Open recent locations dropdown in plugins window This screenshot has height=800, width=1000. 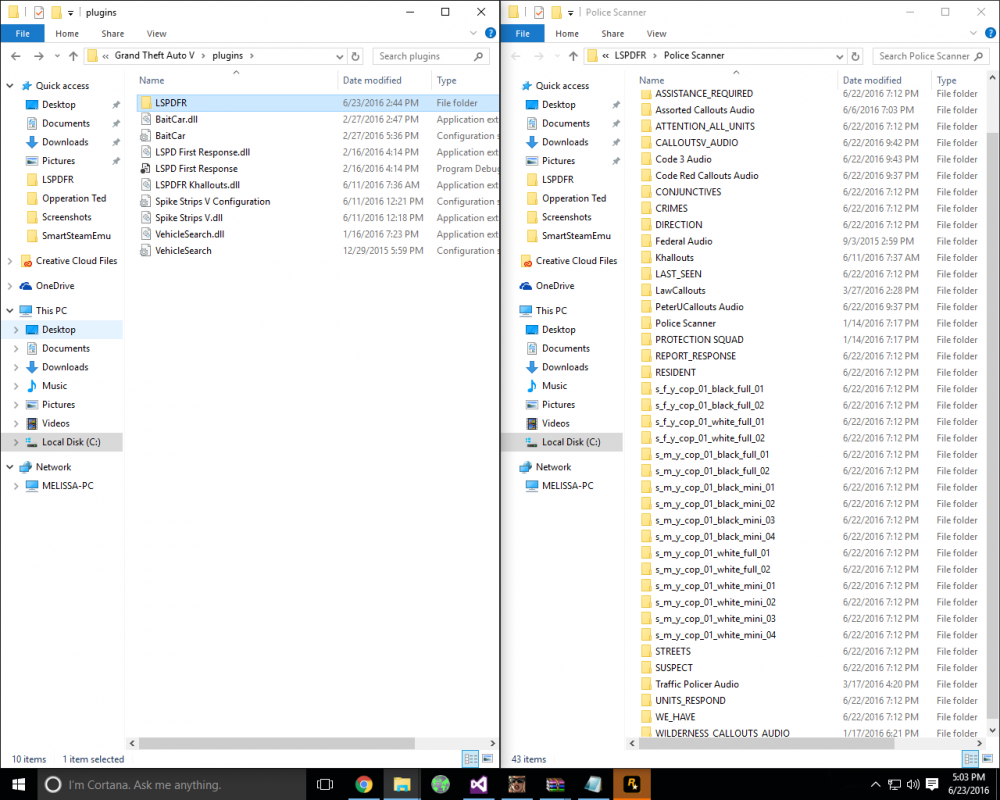tap(57, 56)
